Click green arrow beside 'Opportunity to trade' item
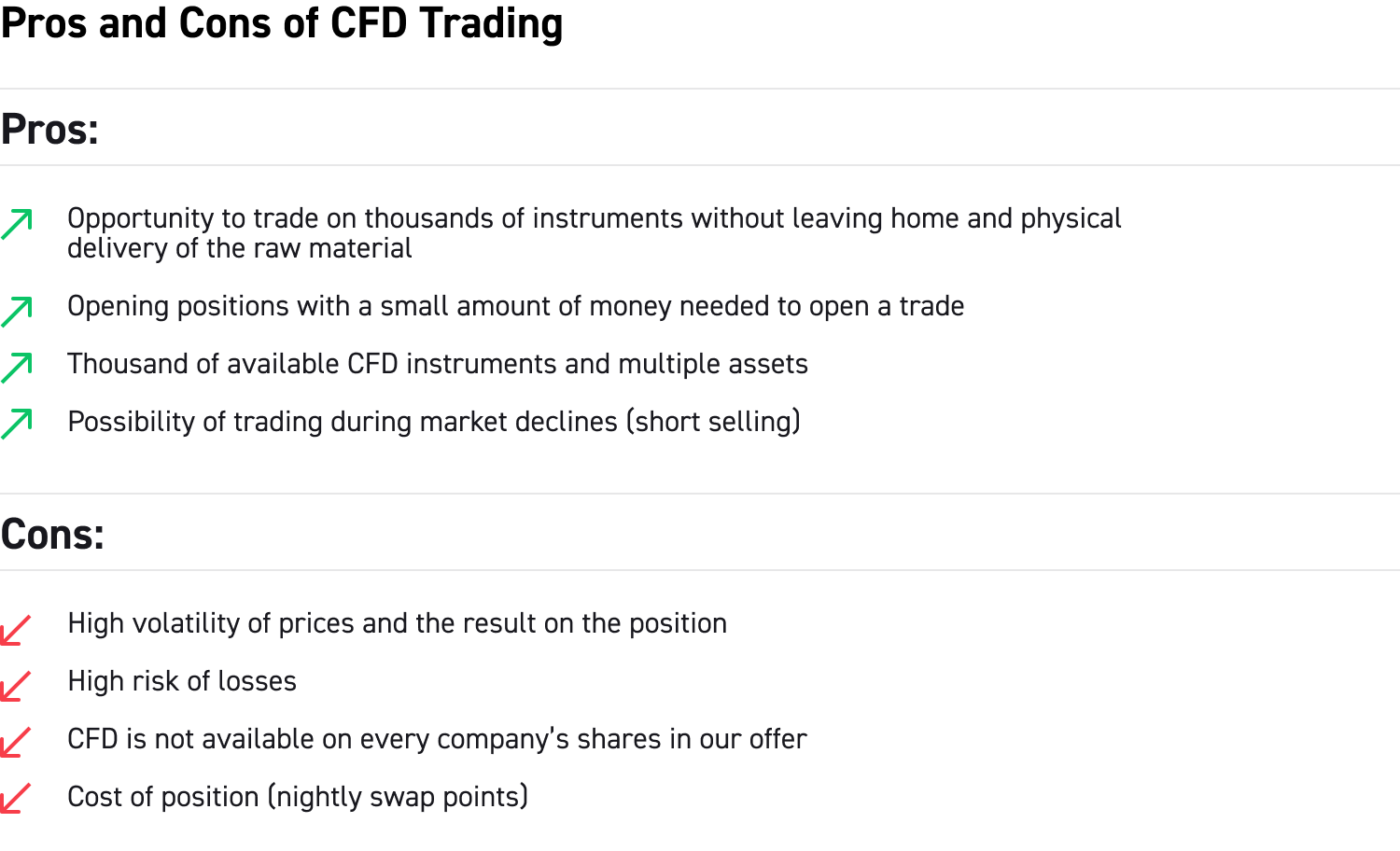 [17, 225]
